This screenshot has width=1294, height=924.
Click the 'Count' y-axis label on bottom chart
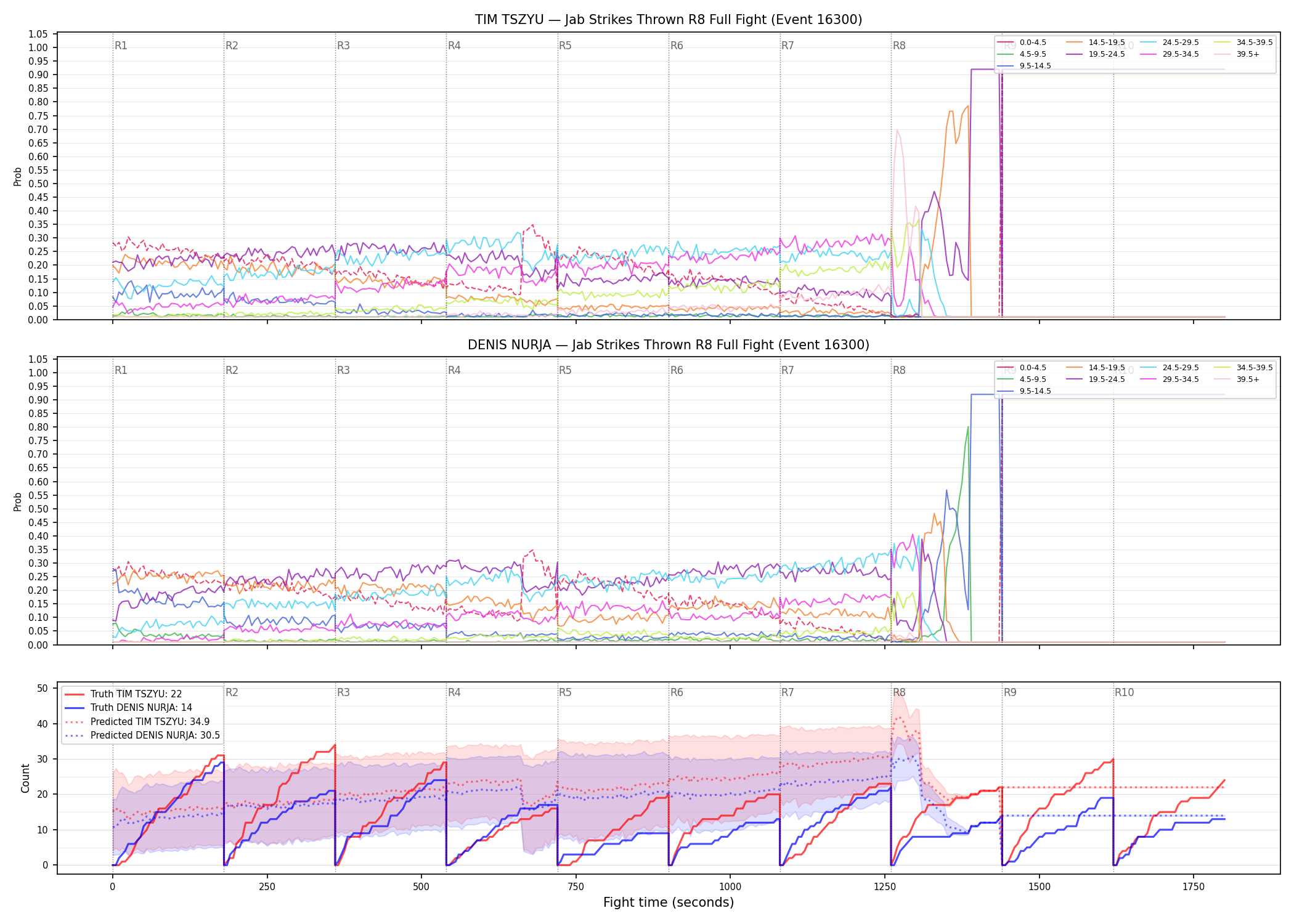25,778
